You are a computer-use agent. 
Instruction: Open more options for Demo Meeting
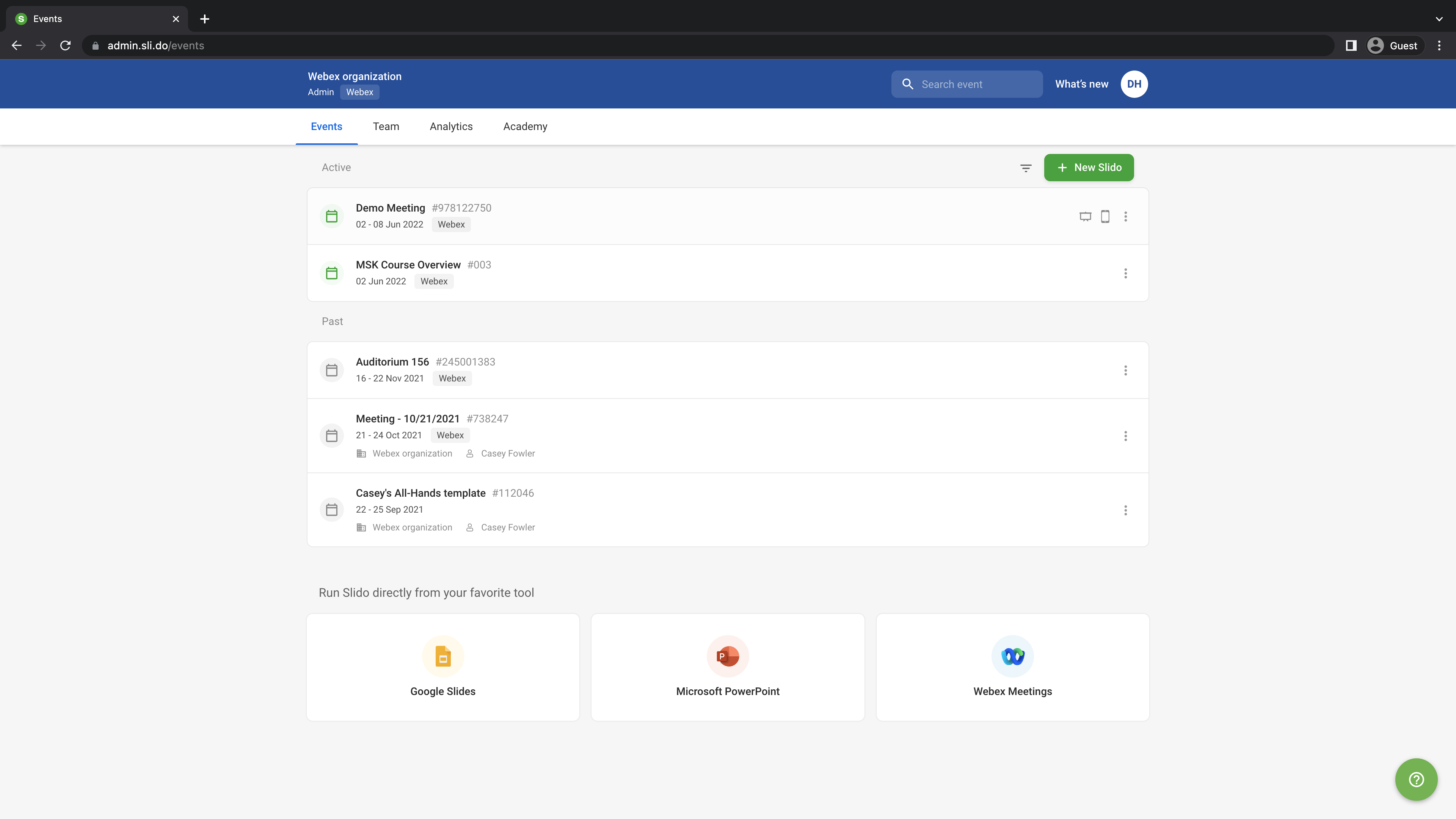point(1125,217)
